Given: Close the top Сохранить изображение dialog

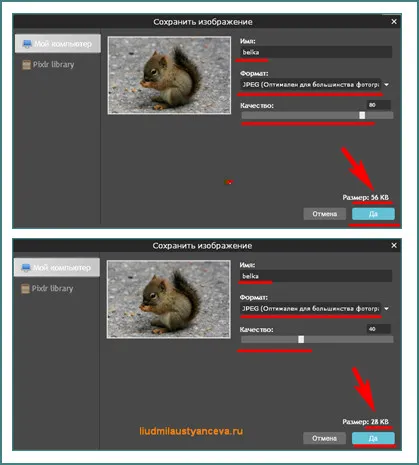Looking at the screenshot, I should [x=394, y=22].
